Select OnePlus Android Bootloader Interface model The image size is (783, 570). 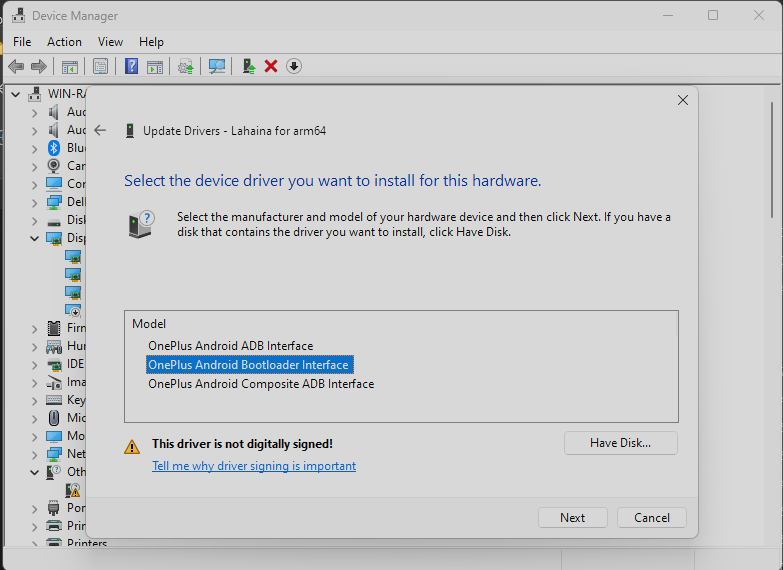[x=248, y=365]
